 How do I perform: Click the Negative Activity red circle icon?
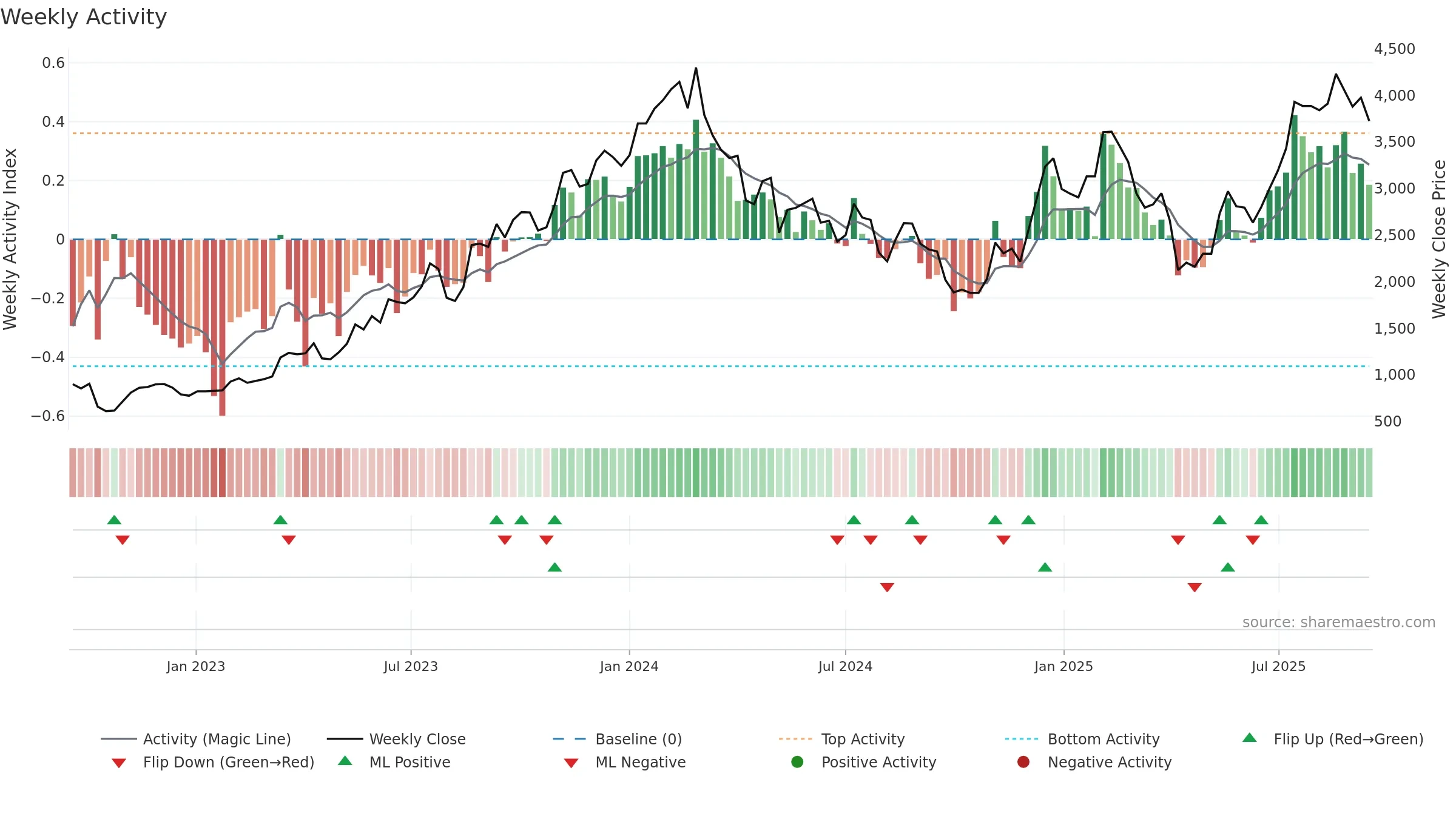click(x=1023, y=762)
